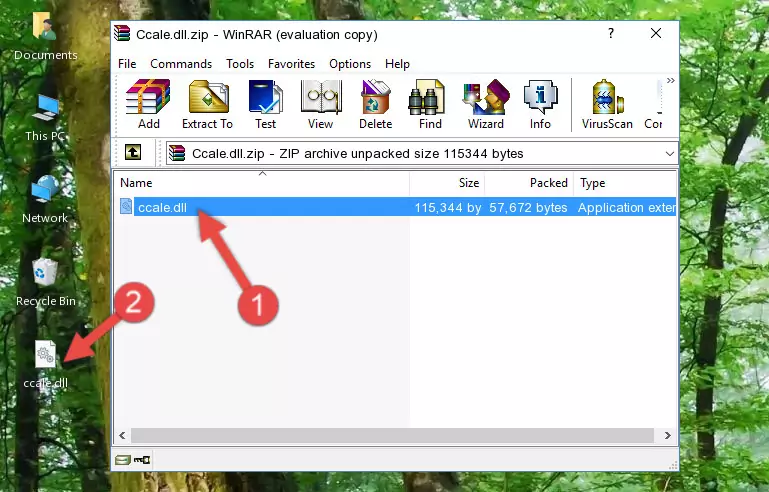769x492 pixels.
Task: Click the 115,344 size value
Action: tap(448, 207)
